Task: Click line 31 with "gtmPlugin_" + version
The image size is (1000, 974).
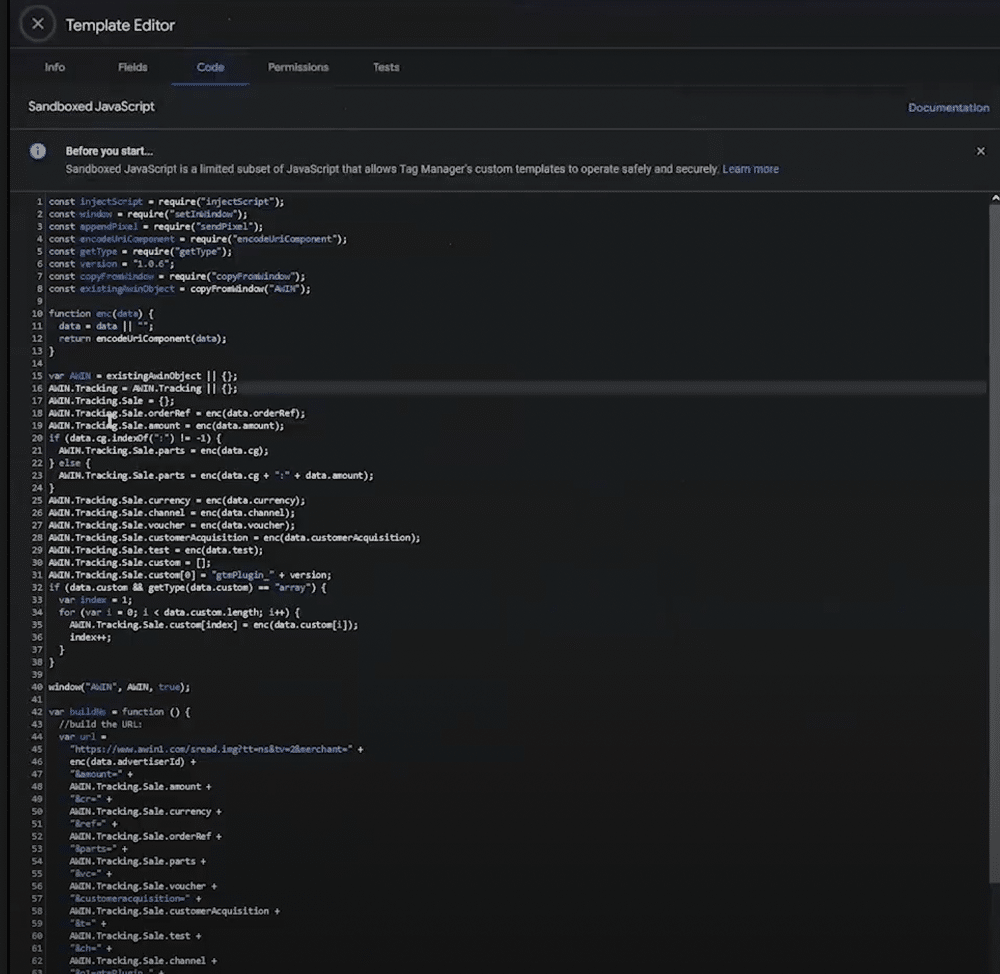Action: click(x=190, y=575)
